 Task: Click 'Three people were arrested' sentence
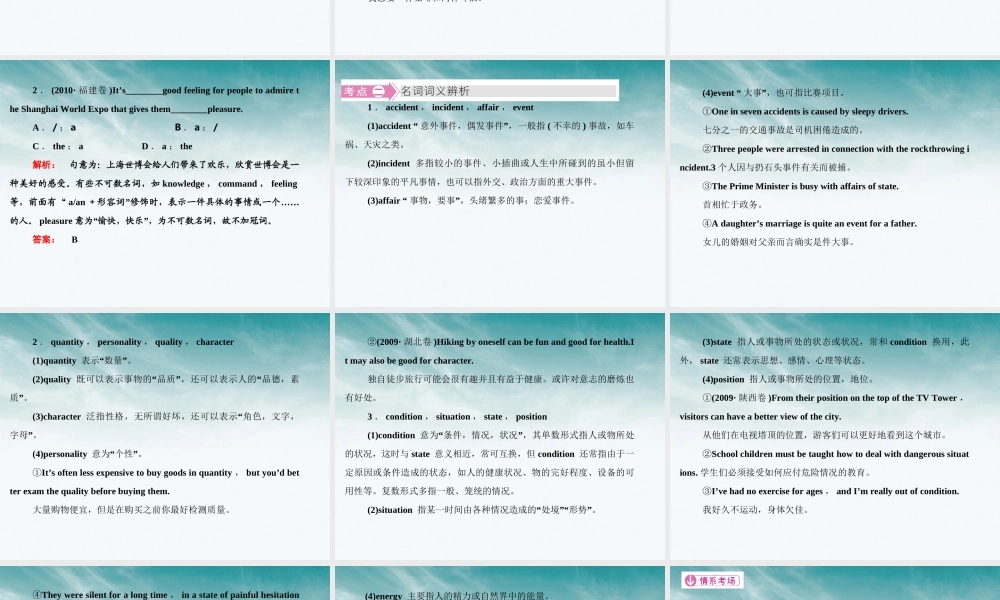coord(825,158)
